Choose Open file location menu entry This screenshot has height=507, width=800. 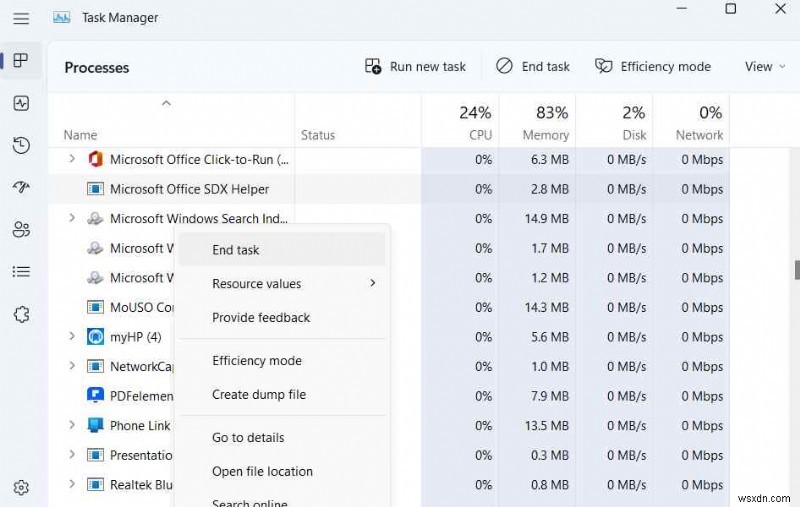pyautogui.click(x=282, y=471)
